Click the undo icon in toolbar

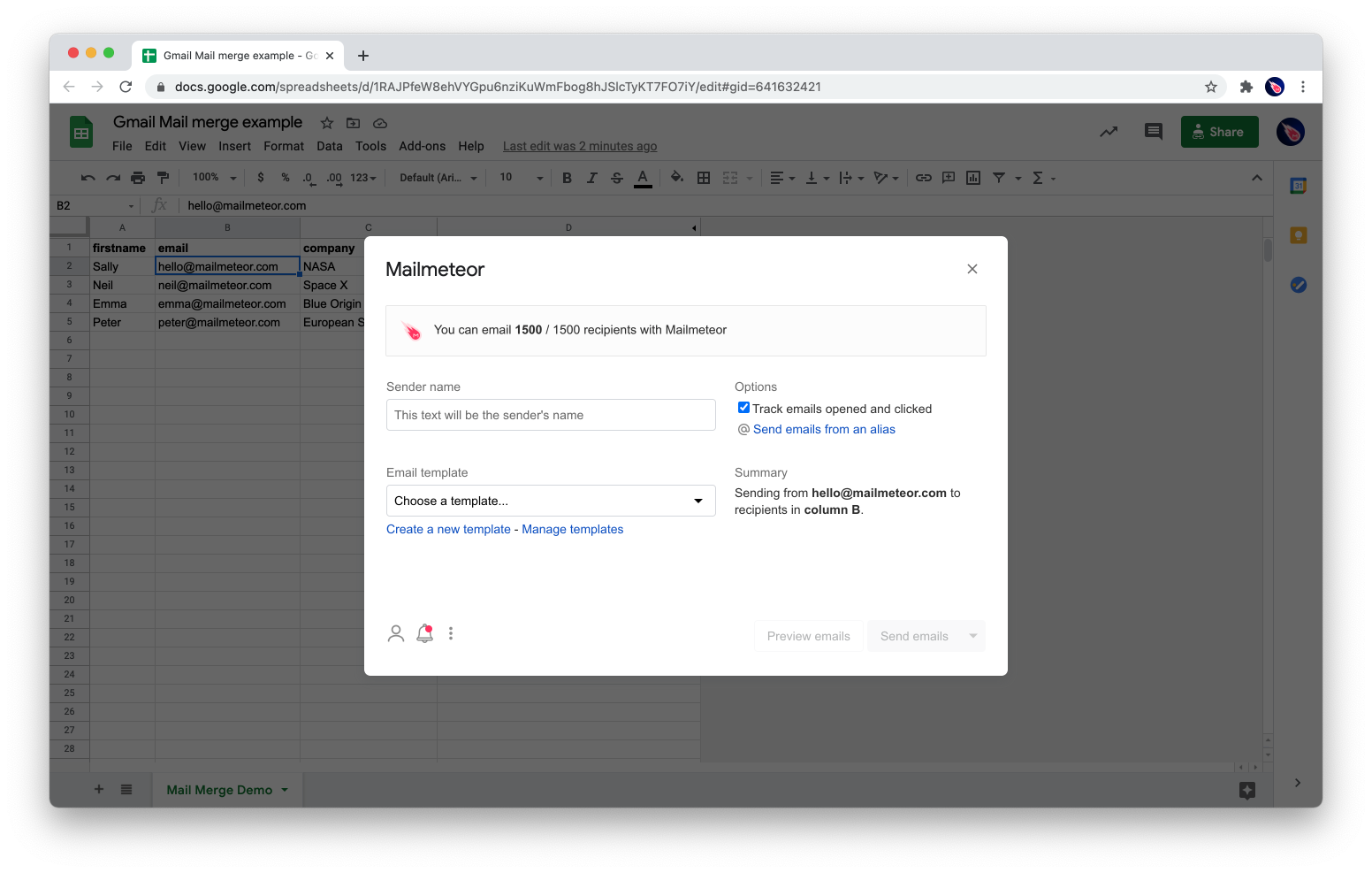point(88,178)
